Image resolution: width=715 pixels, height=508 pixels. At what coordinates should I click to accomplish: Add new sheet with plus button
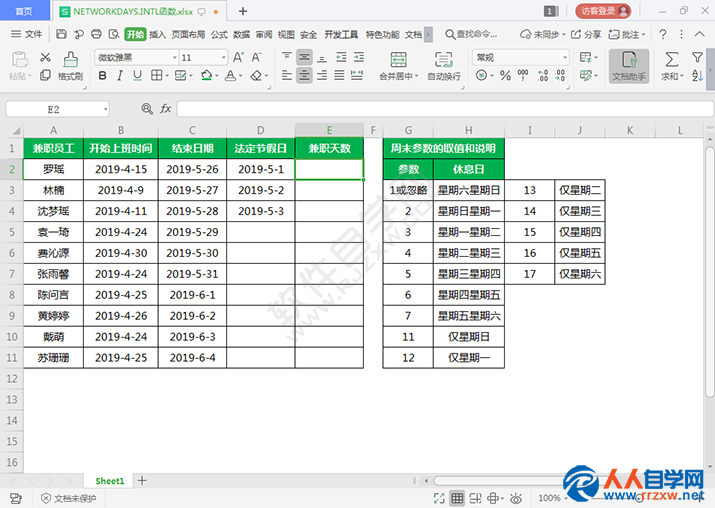click(142, 480)
